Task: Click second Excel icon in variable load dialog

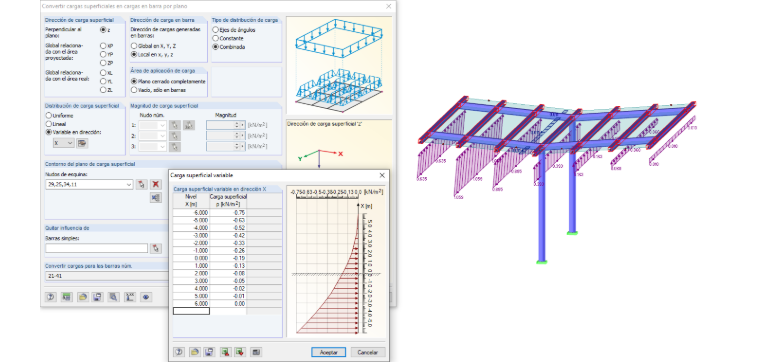Action: coord(240,352)
